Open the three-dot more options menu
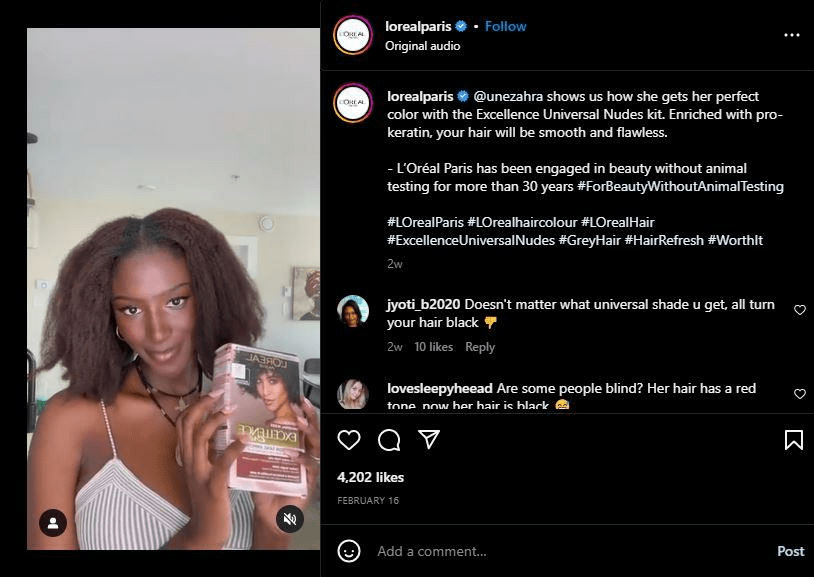The width and height of the screenshot is (814, 577). coord(792,35)
